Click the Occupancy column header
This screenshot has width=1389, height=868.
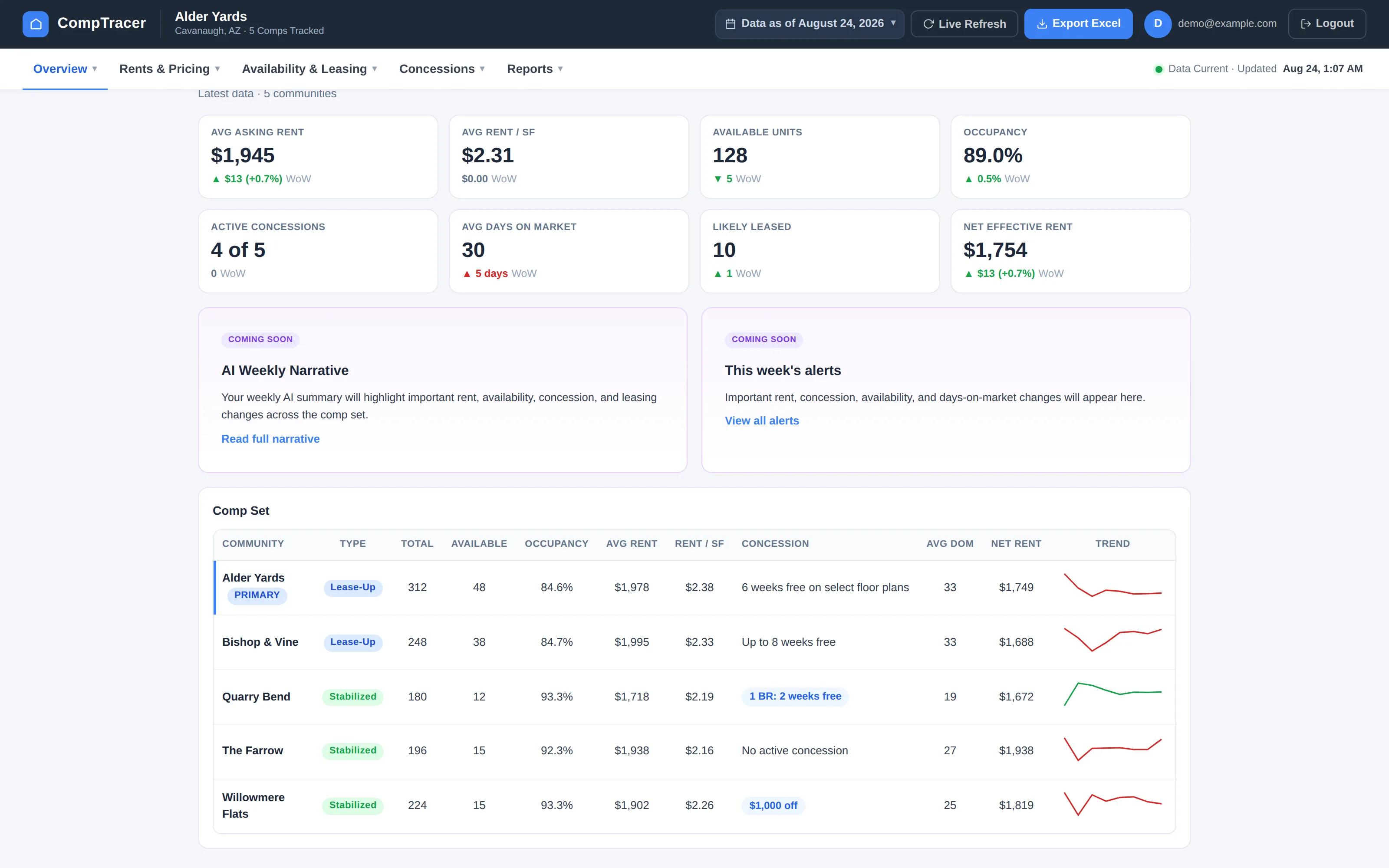(x=556, y=544)
